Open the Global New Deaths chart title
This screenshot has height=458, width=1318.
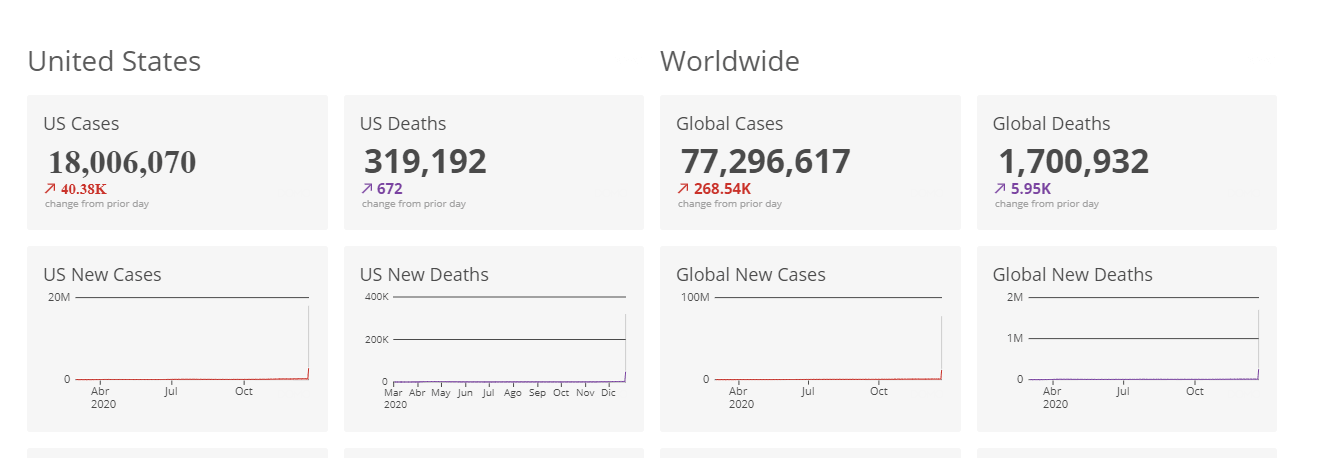1072,275
